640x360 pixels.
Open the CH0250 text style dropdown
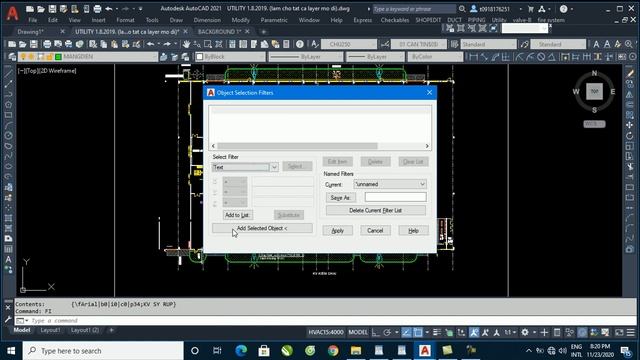click(349, 44)
